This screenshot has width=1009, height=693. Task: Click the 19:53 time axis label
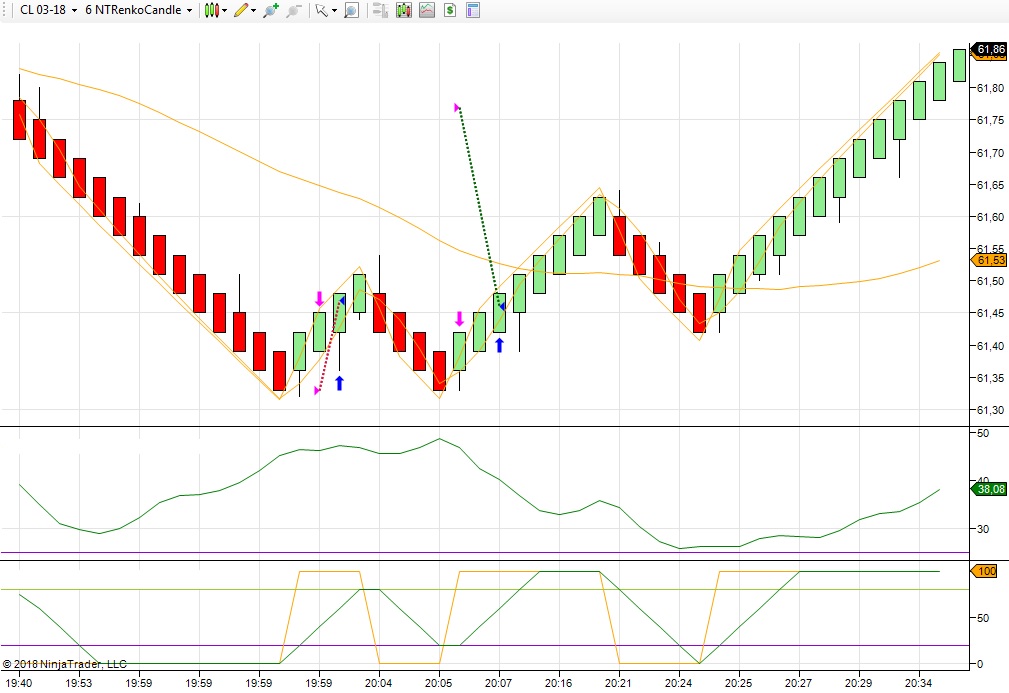tap(79, 683)
